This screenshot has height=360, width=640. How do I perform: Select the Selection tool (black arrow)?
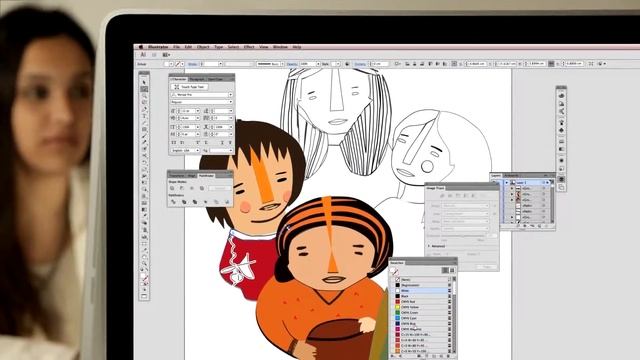tap(144, 82)
